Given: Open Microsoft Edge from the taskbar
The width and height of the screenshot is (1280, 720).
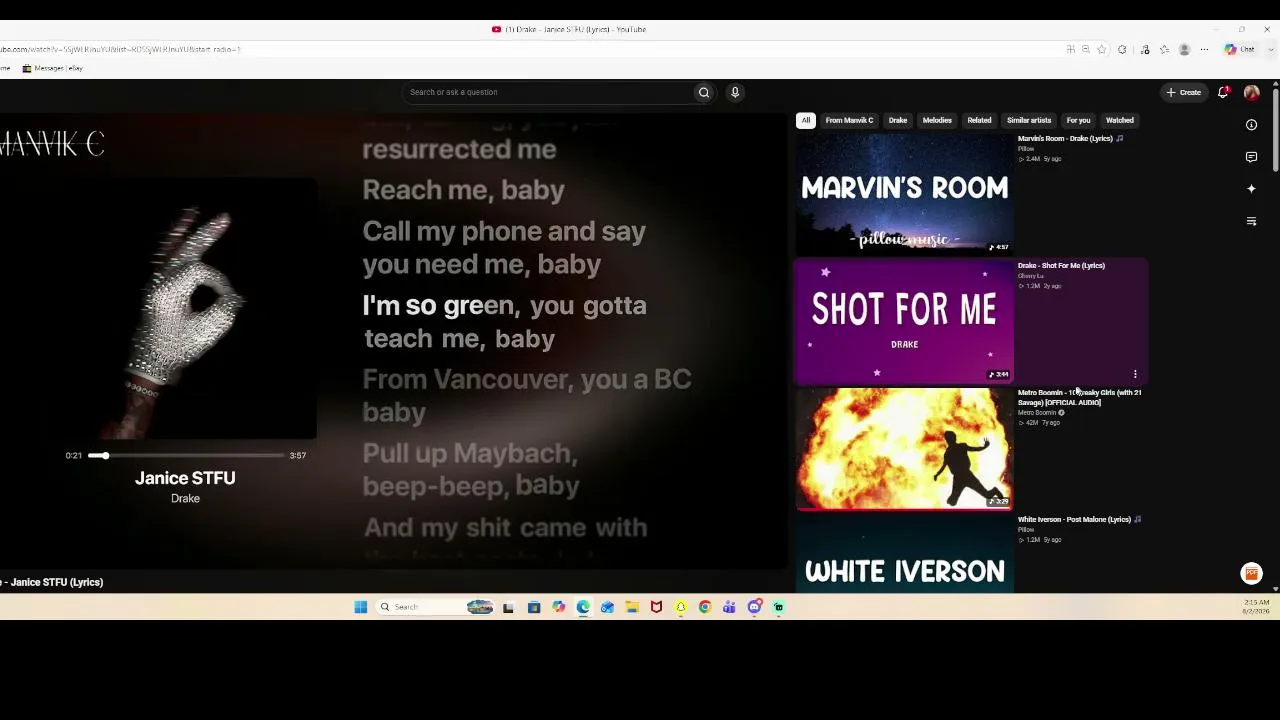Looking at the screenshot, I should coord(583,607).
